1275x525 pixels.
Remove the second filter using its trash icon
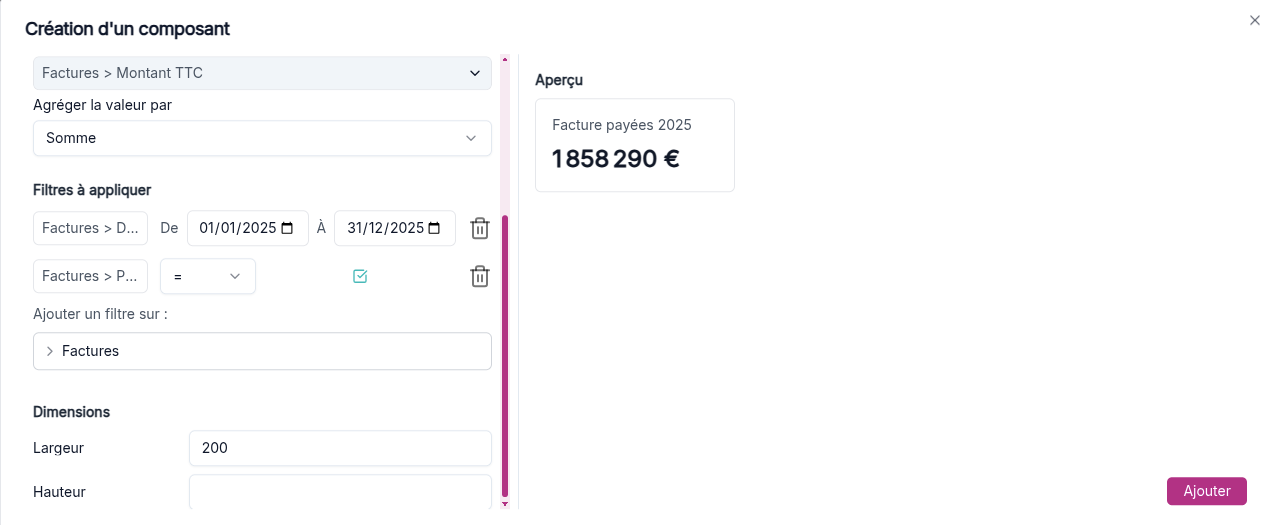(480, 276)
